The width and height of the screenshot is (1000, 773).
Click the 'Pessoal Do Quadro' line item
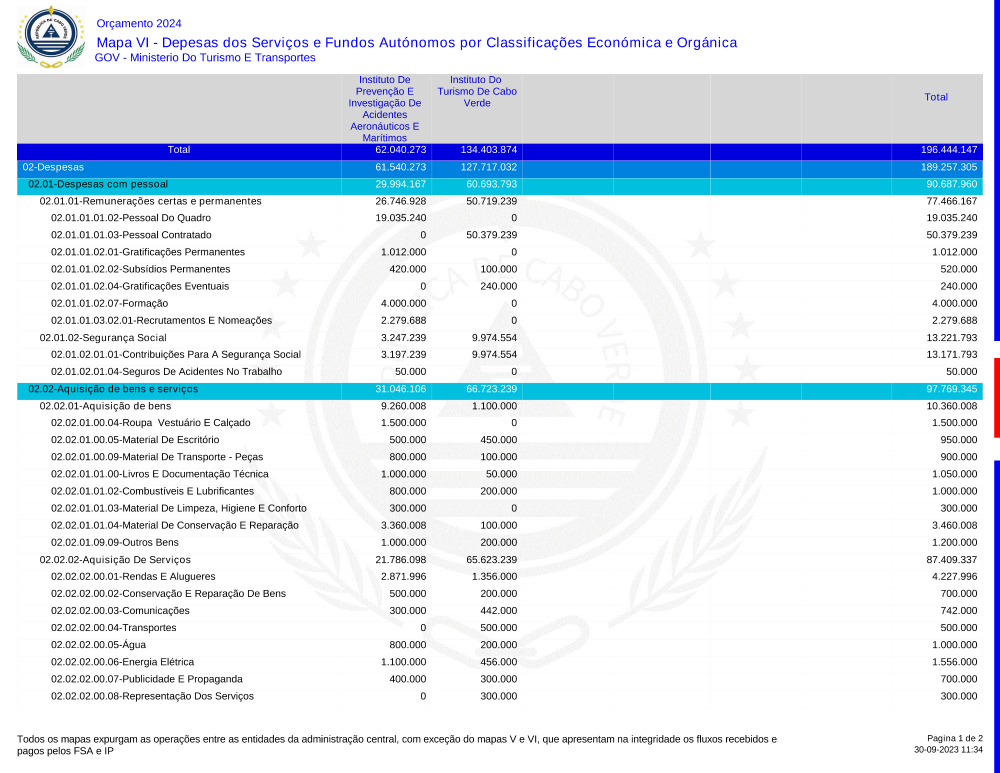click(x=131, y=218)
